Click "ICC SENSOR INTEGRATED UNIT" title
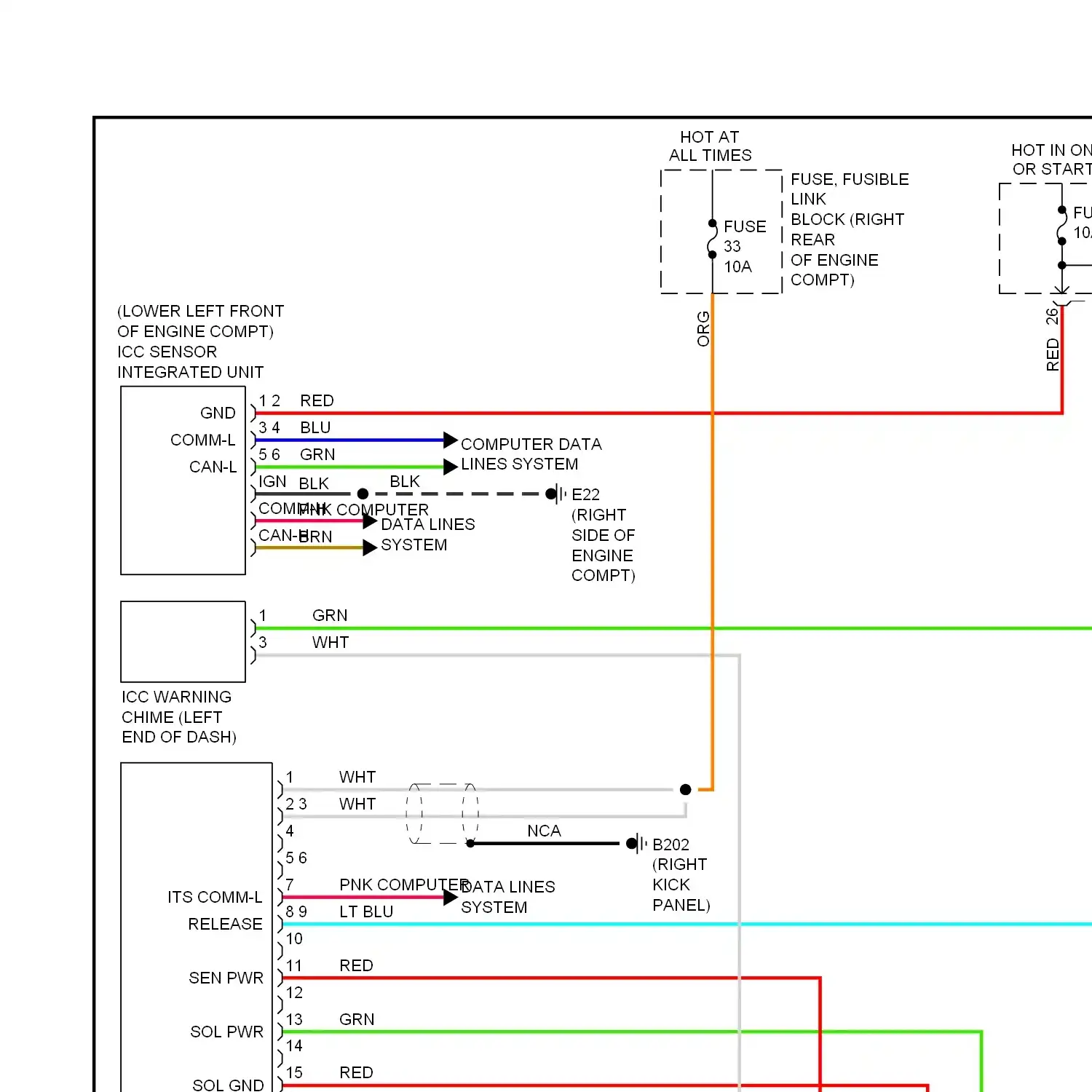Viewport: 1092px width, 1092px height. [190, 362]
